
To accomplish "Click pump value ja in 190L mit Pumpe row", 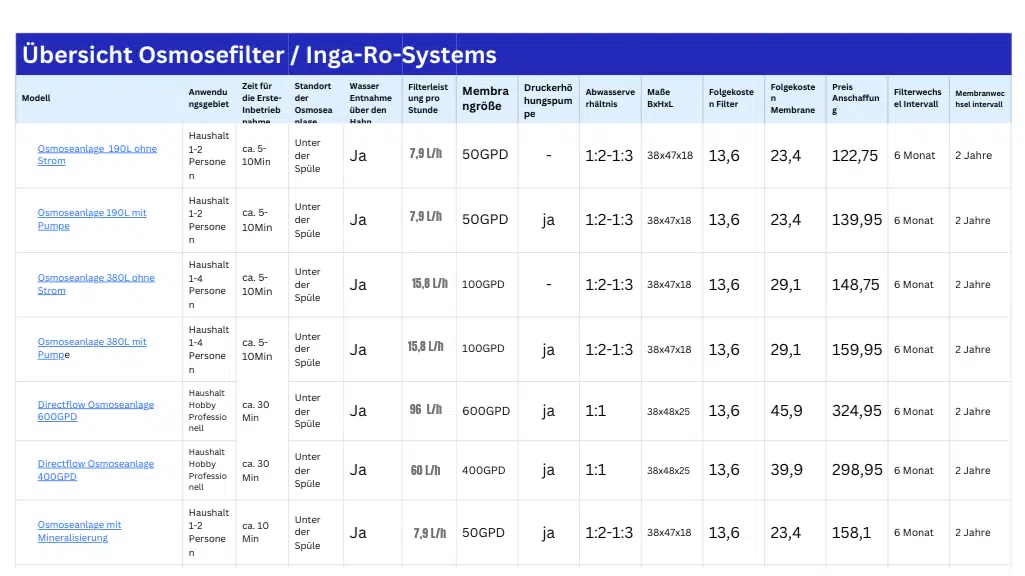I will [x=548, y=220].
